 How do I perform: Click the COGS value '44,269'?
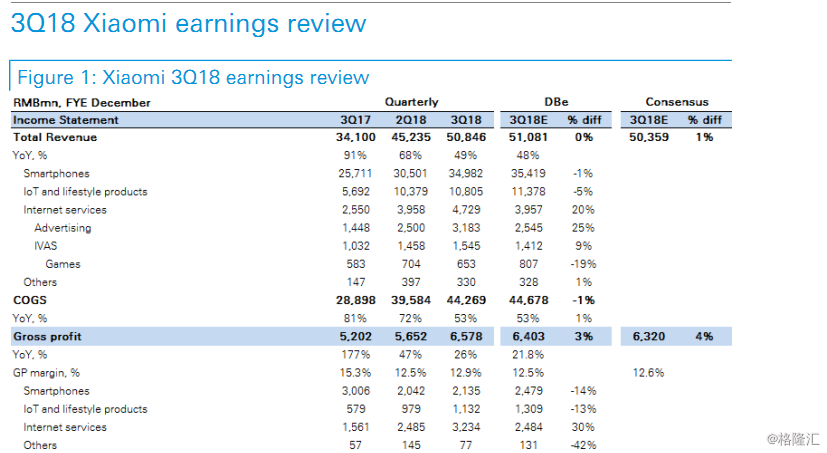(x=466, y=301)
